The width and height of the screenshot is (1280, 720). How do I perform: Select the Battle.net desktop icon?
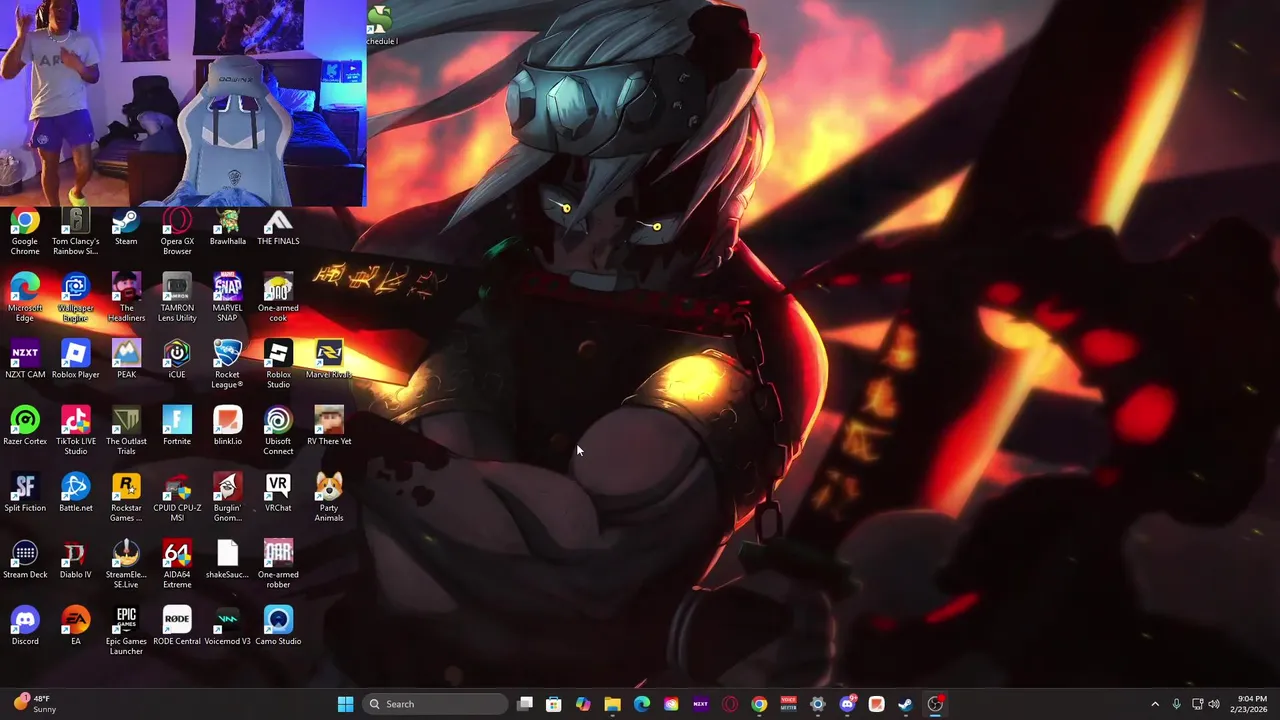coord(76,493)
